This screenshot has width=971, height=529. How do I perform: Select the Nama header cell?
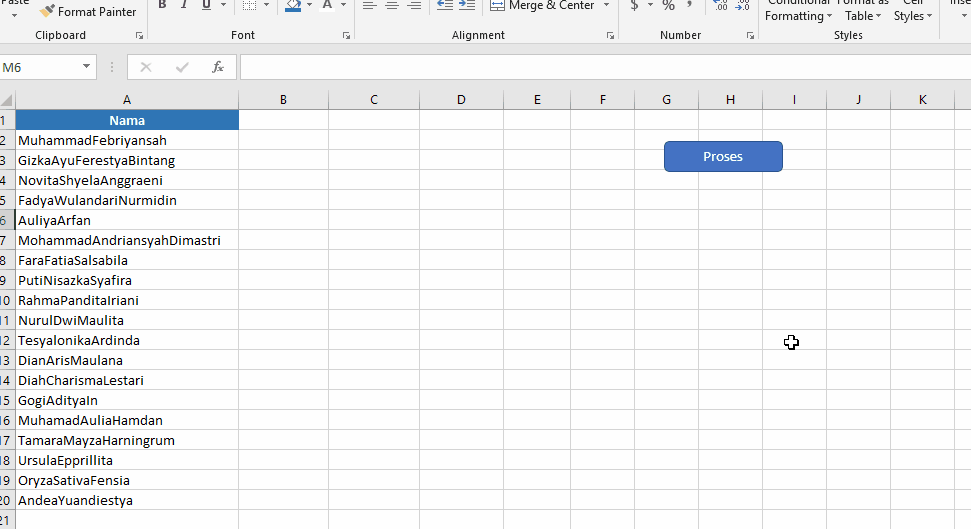(x=127, y=120)
